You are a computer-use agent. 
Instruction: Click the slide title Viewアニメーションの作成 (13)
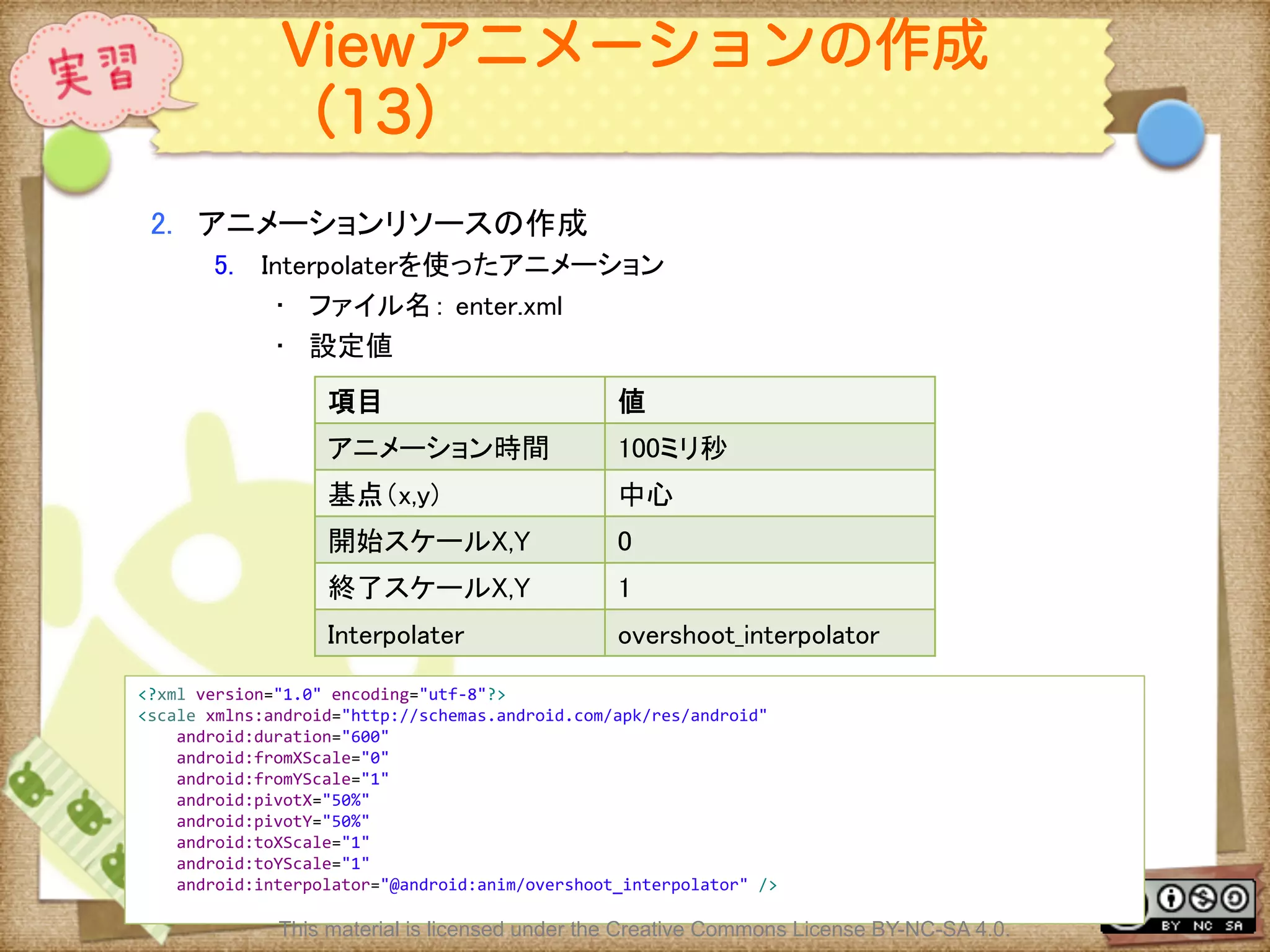(x=634, y=77)
